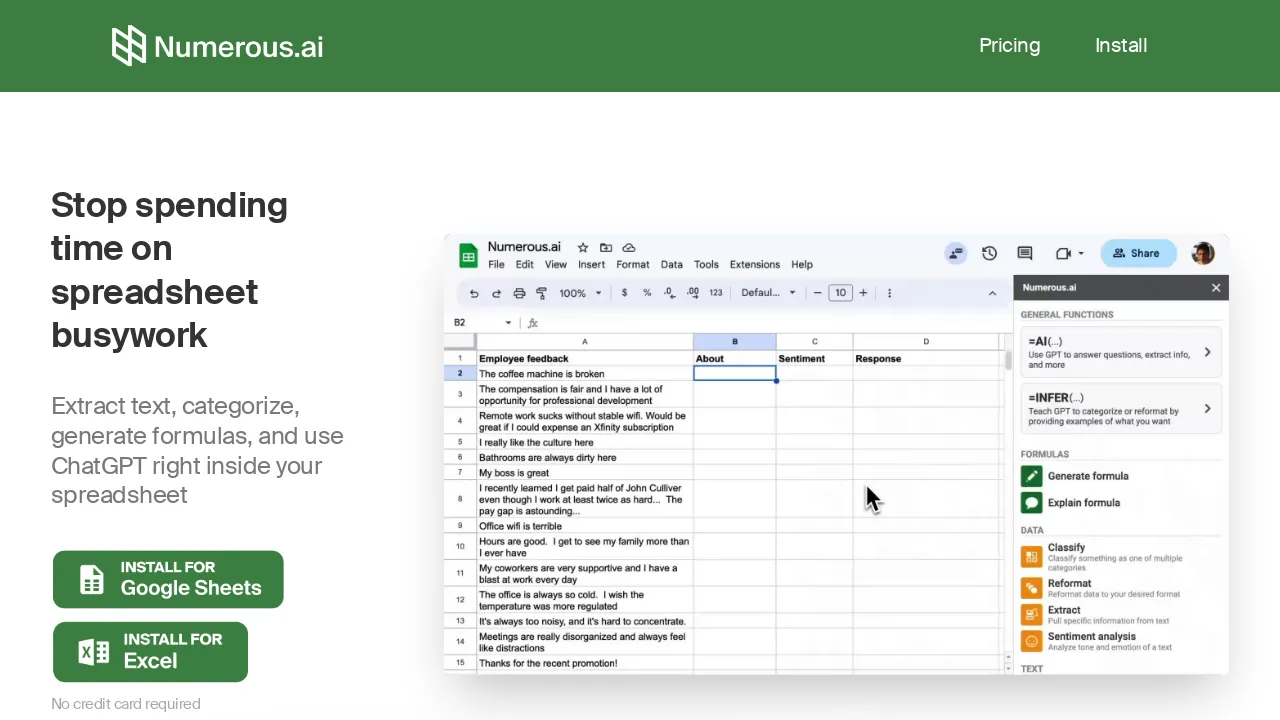Viewport: 1280px width, 720px height.
Task: Open the Format menu
Action: [633, 265]
